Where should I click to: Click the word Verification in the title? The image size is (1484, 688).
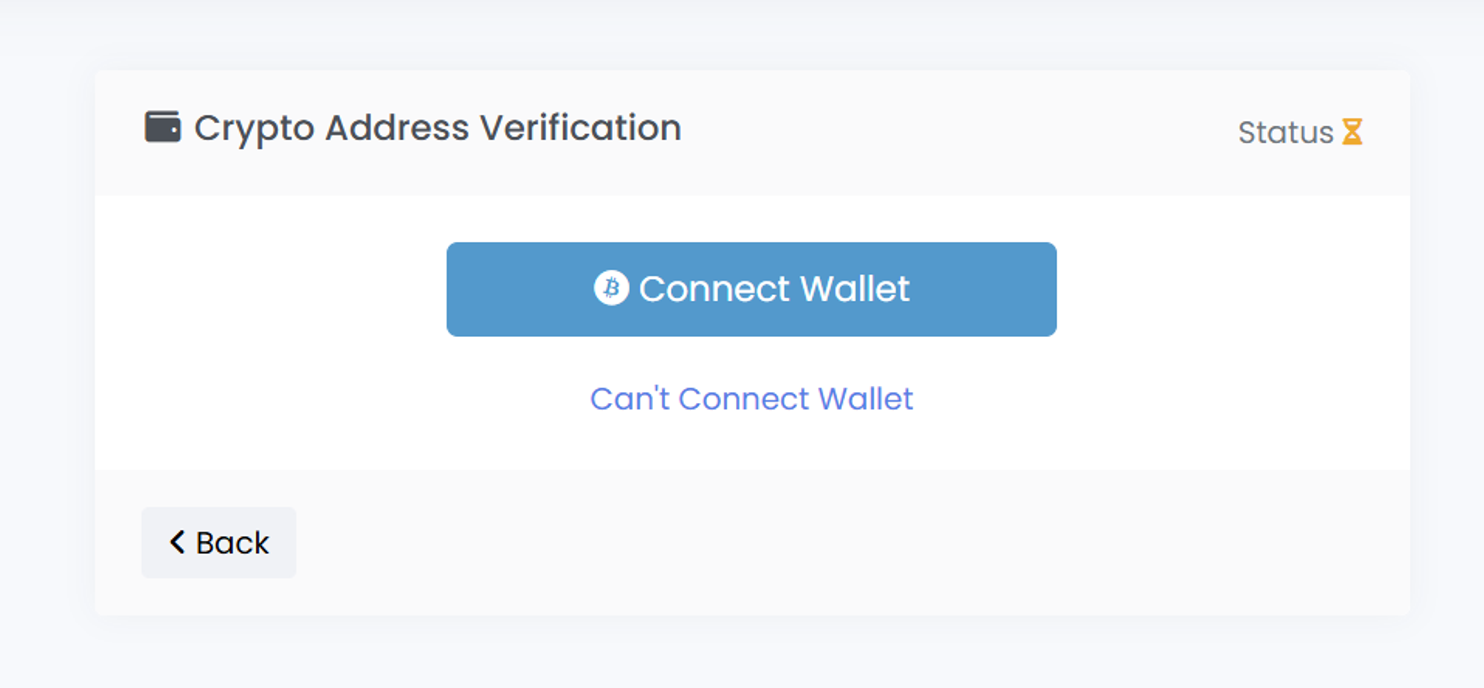tap(580, 128)
